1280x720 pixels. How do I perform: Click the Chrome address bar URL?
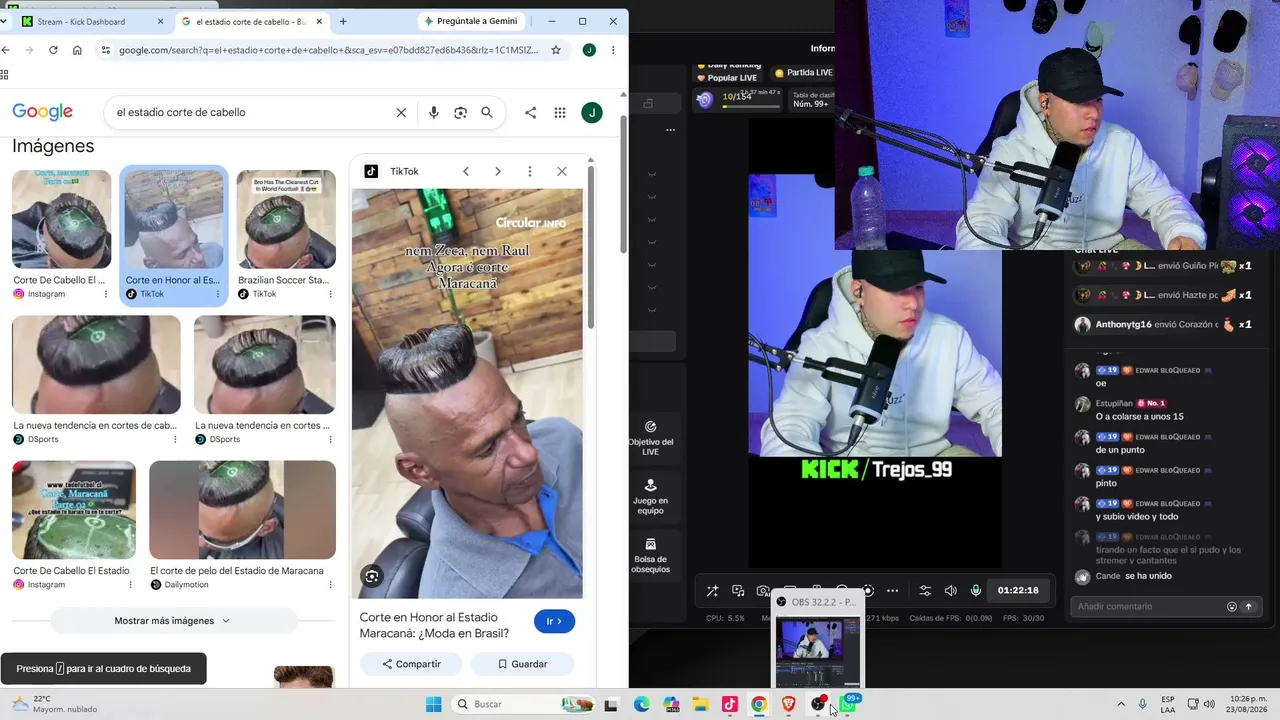pos(328,50)
